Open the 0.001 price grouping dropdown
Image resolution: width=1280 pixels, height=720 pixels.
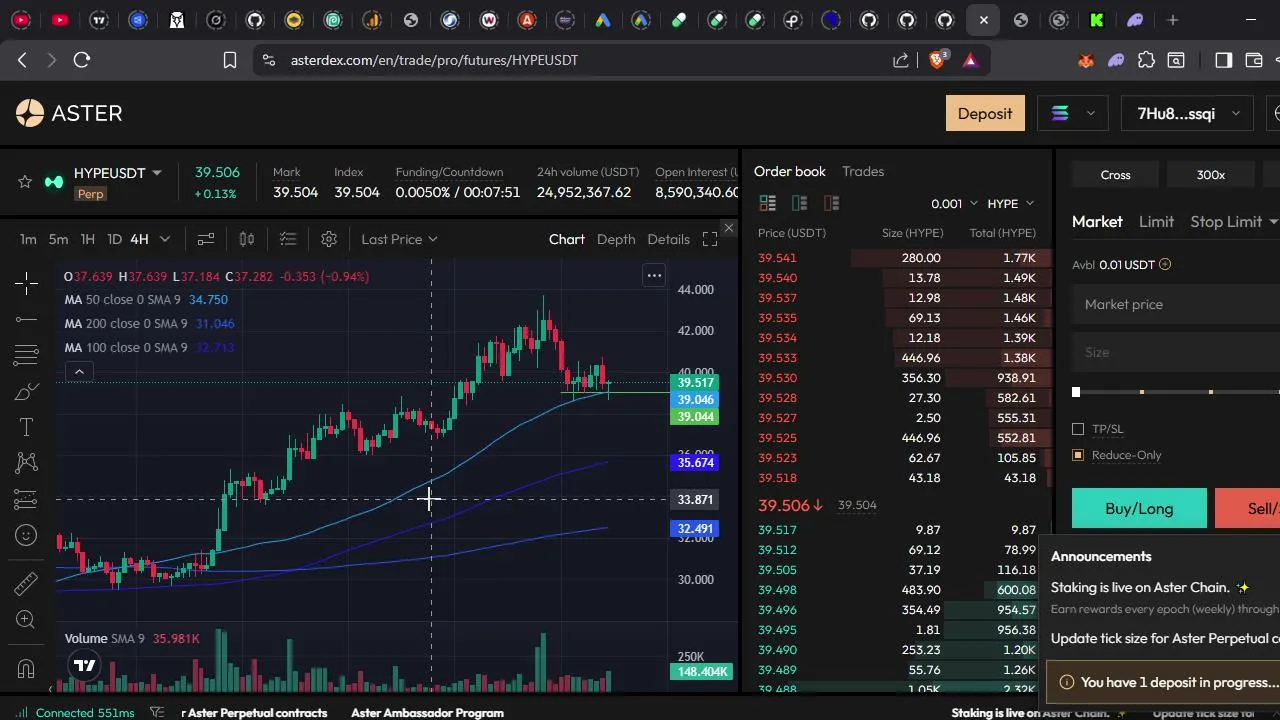(x=954, y=203)
